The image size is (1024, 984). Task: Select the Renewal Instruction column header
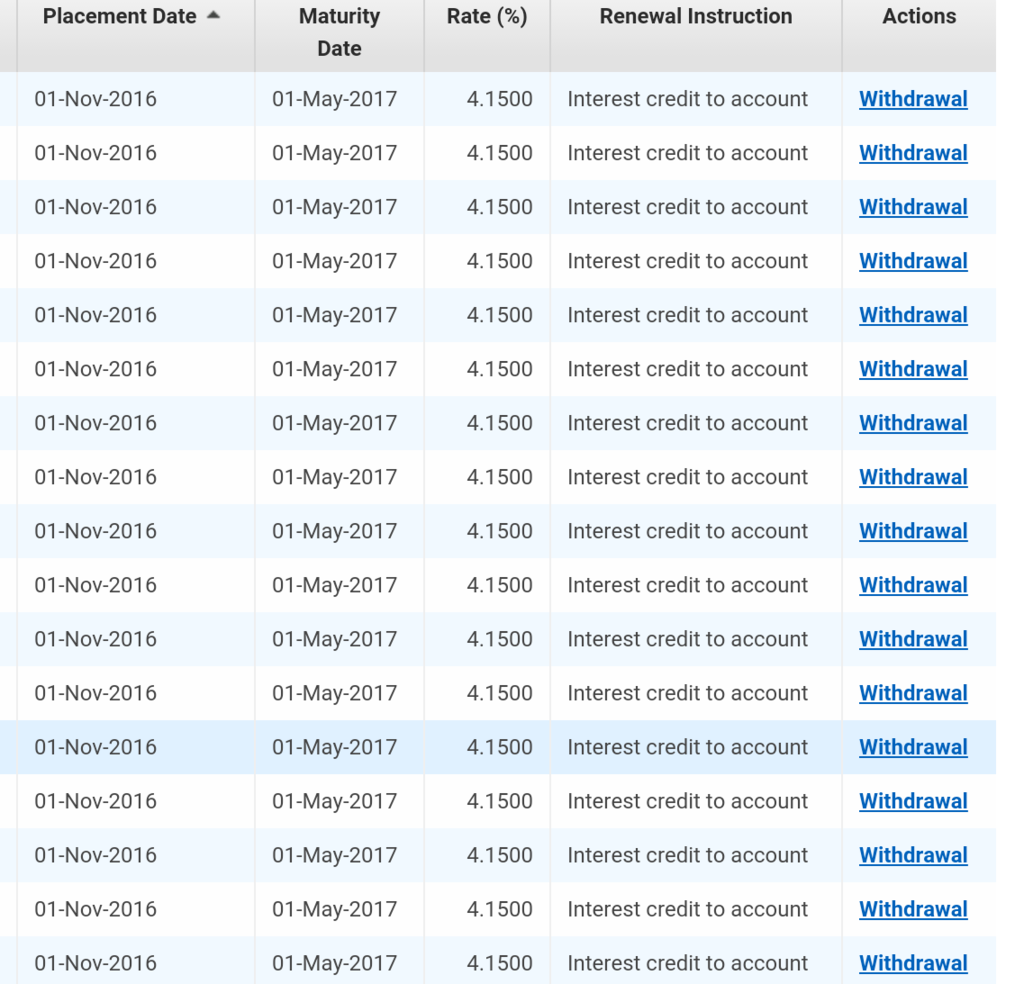pyautogui.click(x=695, y=17)
